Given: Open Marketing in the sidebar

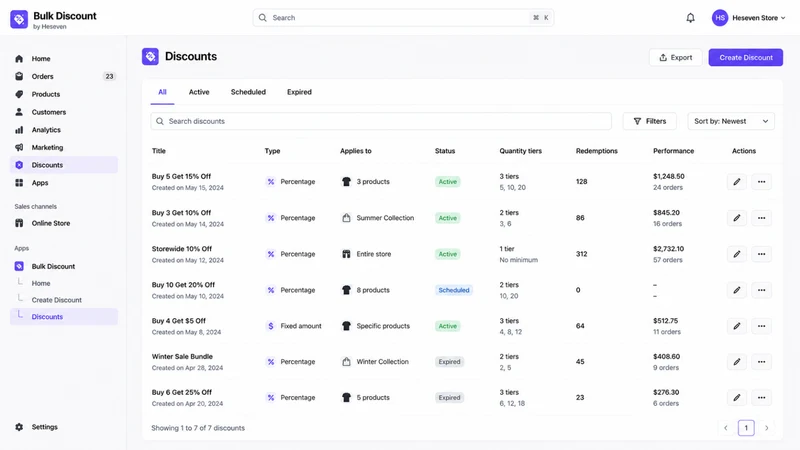Looking at the screenshot, I should [64, 147].
